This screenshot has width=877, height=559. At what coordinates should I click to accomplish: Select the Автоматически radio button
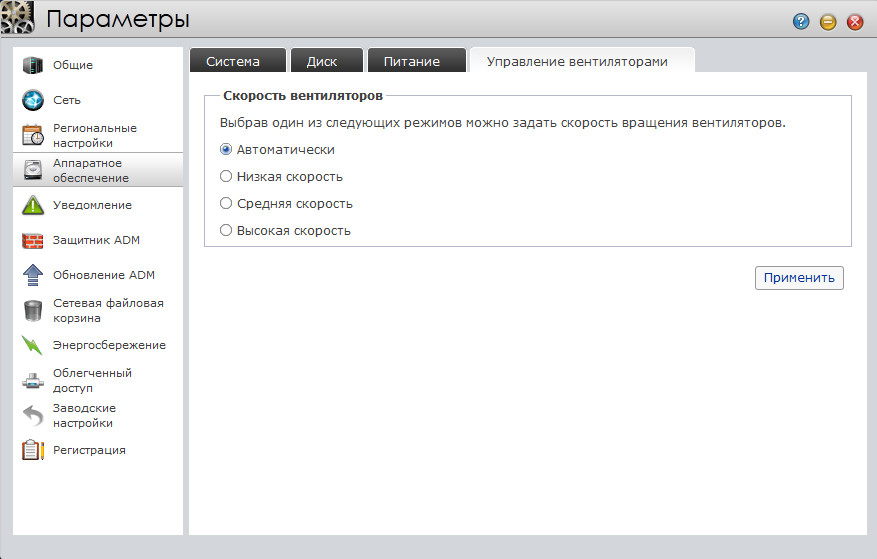tap(226, 150)
